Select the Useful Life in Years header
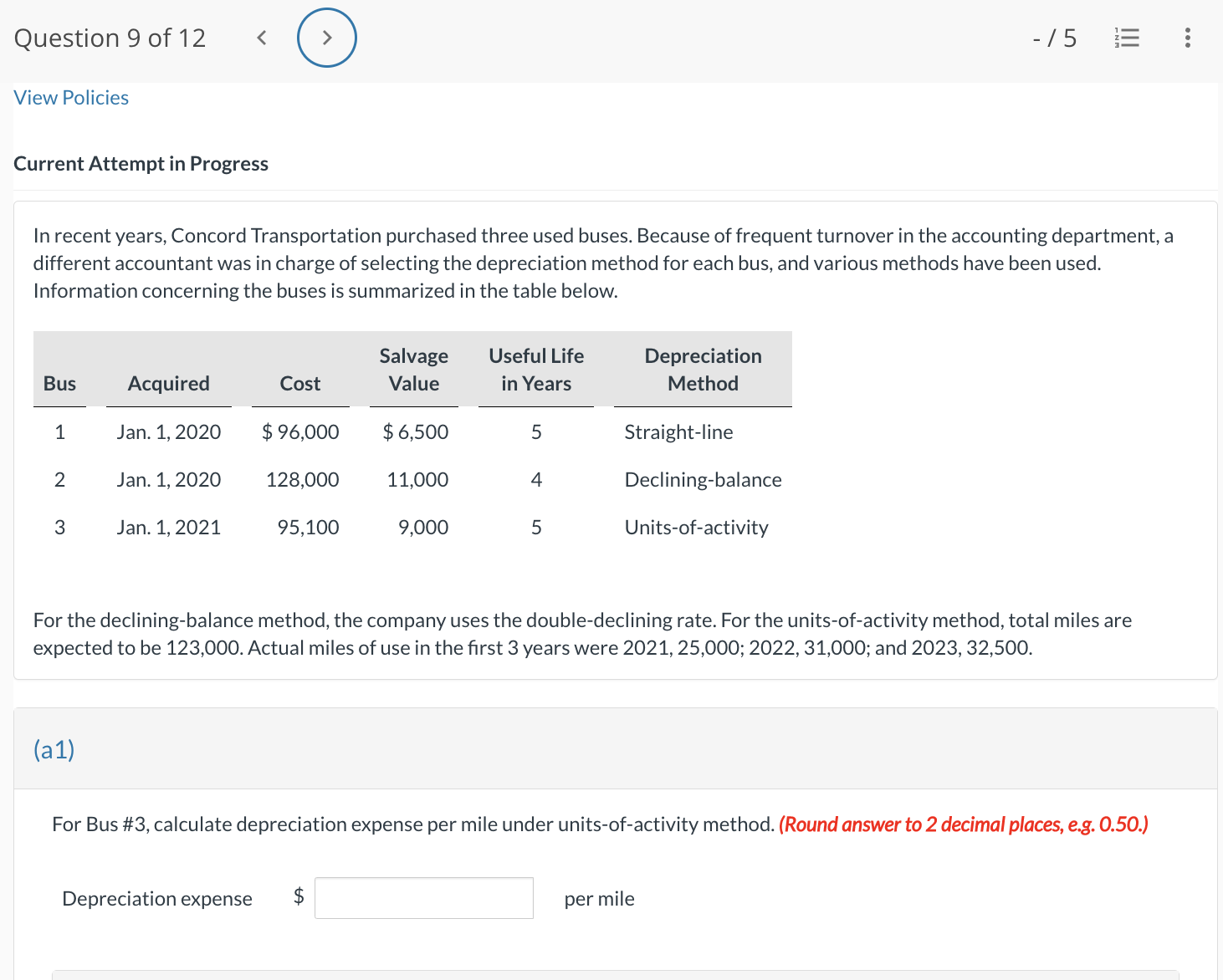The height and width of the screenshot is (980, 1223). pos(535,370)
